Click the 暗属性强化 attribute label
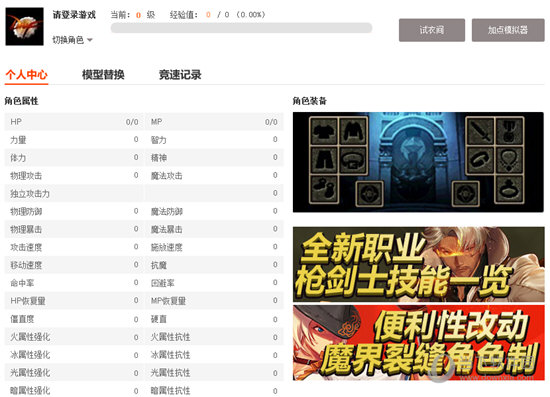Screen dimensions: 550x397 click(30, 391)
